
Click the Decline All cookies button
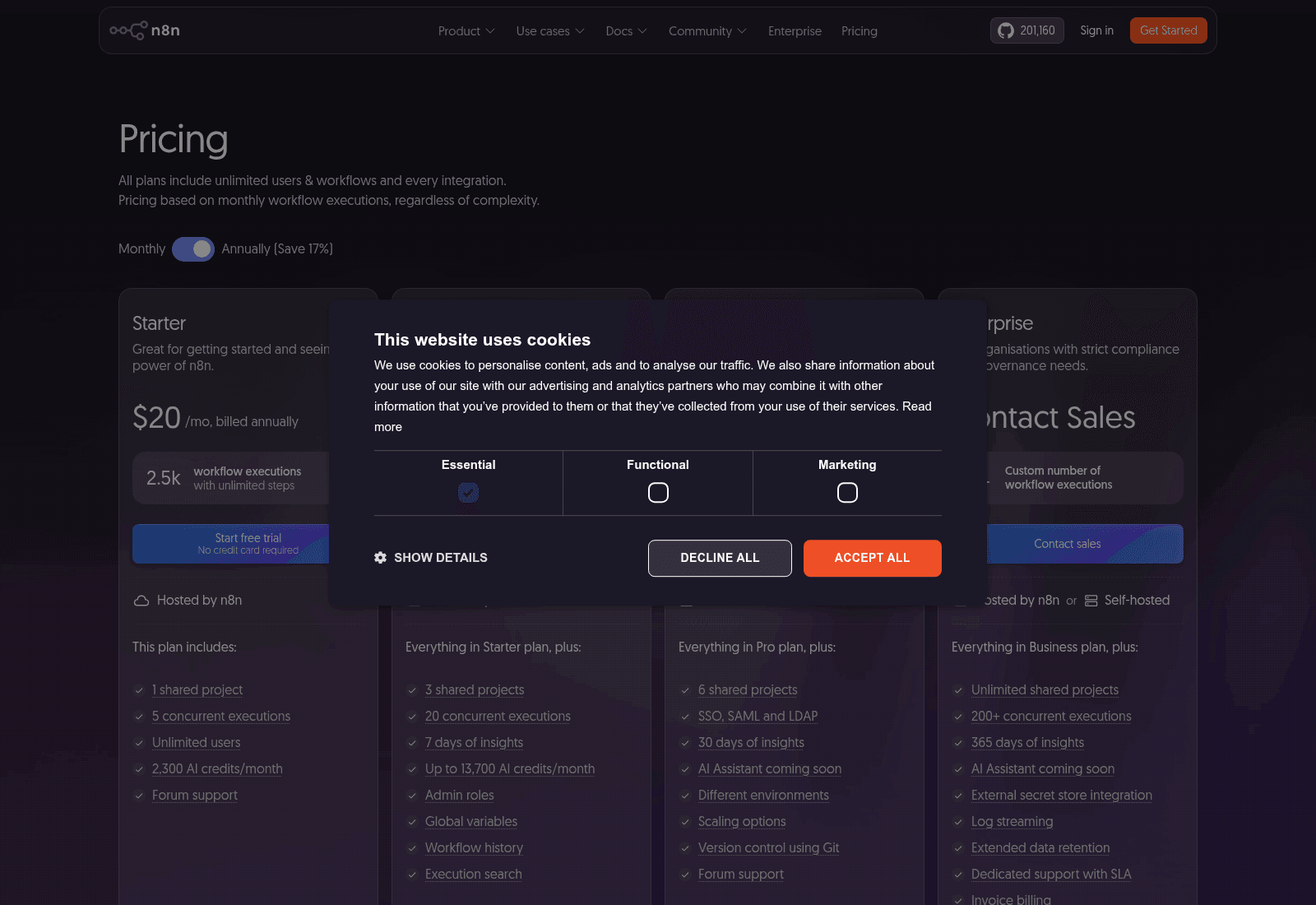click(720, 558)
